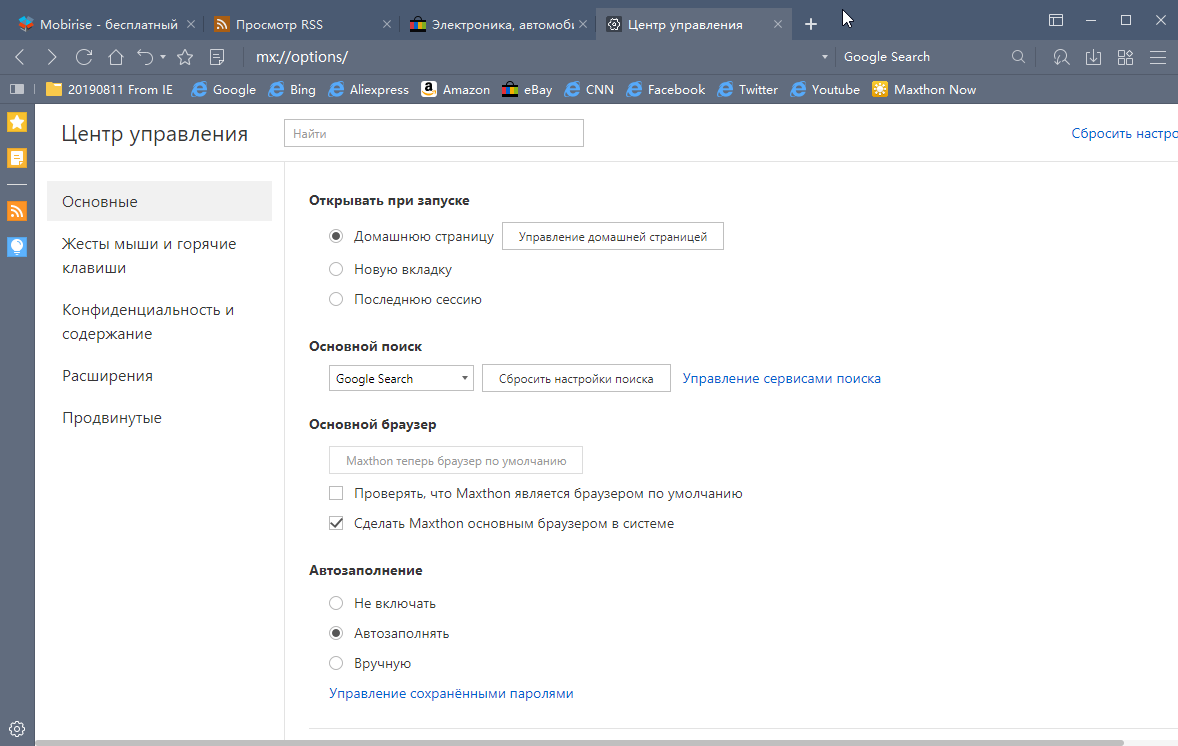Open Favorites star in left sidebar
1178x746 pixels.
click(x=17, y=122)
